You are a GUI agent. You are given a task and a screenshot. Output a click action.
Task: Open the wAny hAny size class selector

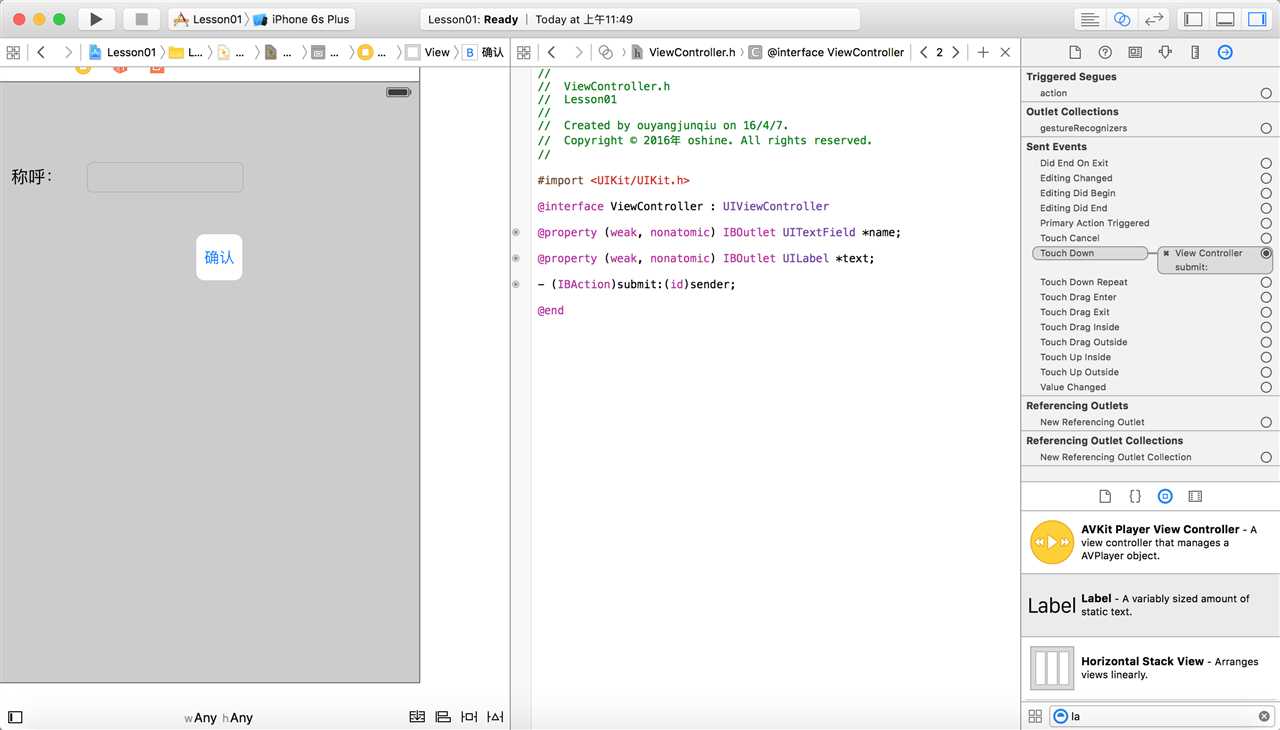(x=218, y=717)
